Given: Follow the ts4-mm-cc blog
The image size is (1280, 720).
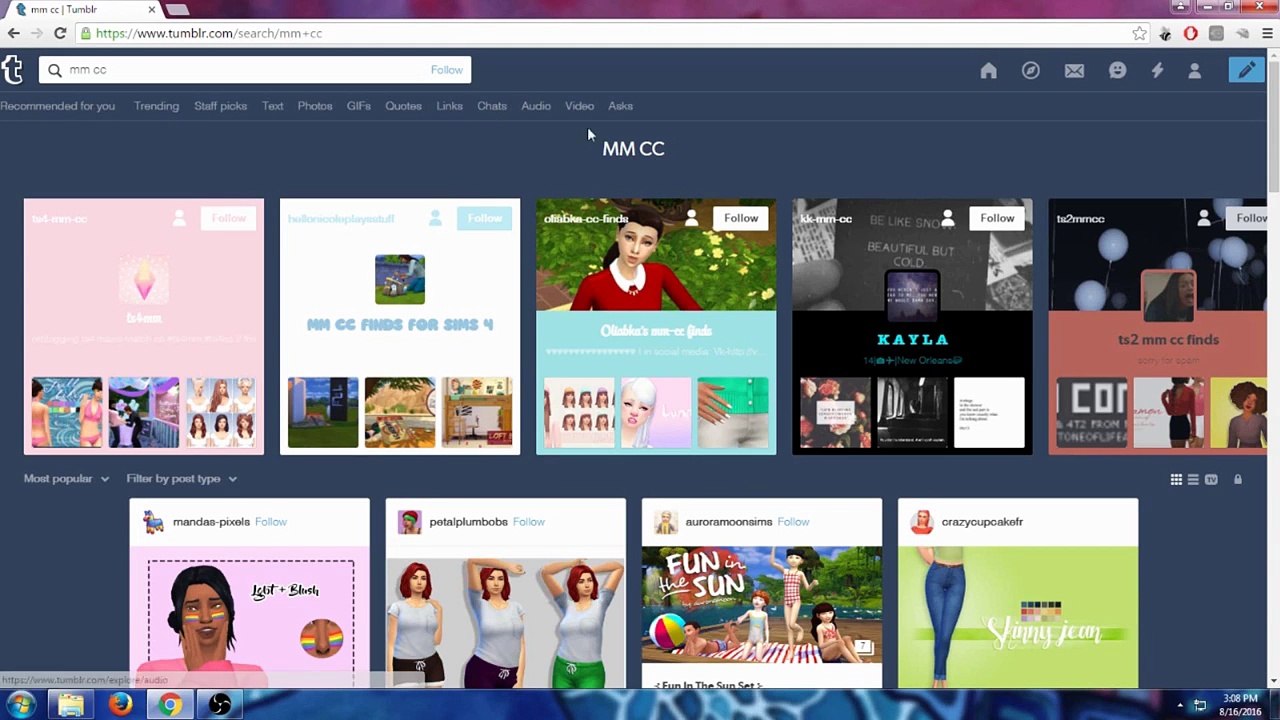Looking at the screenshot, I should 228,218.
